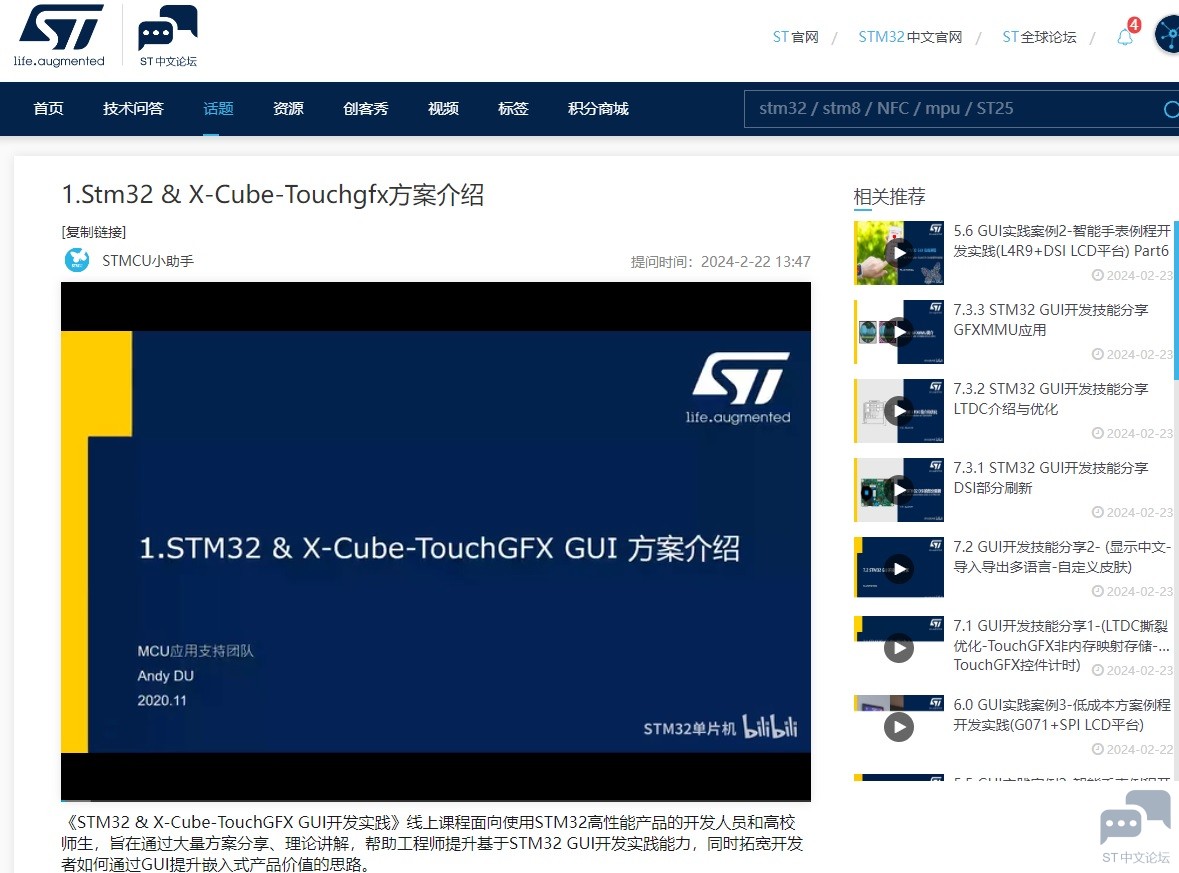Open 5.6 GUI实践案例2-智能手表例程 title link

1062,241
